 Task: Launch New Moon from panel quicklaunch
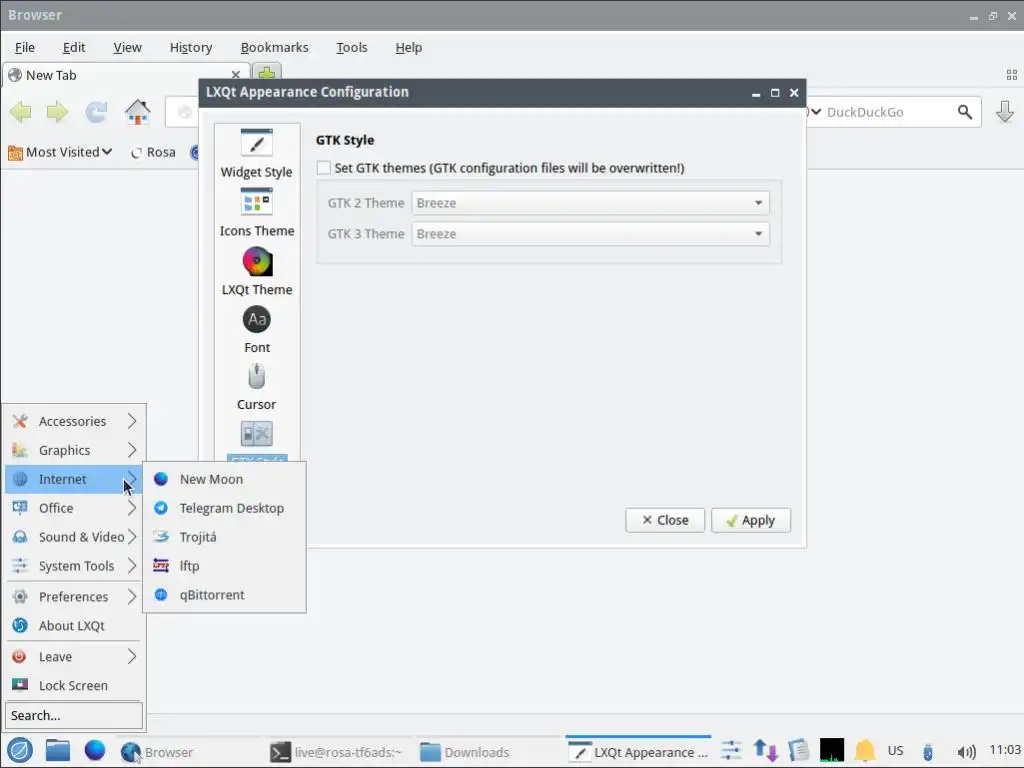pos(95,751)
